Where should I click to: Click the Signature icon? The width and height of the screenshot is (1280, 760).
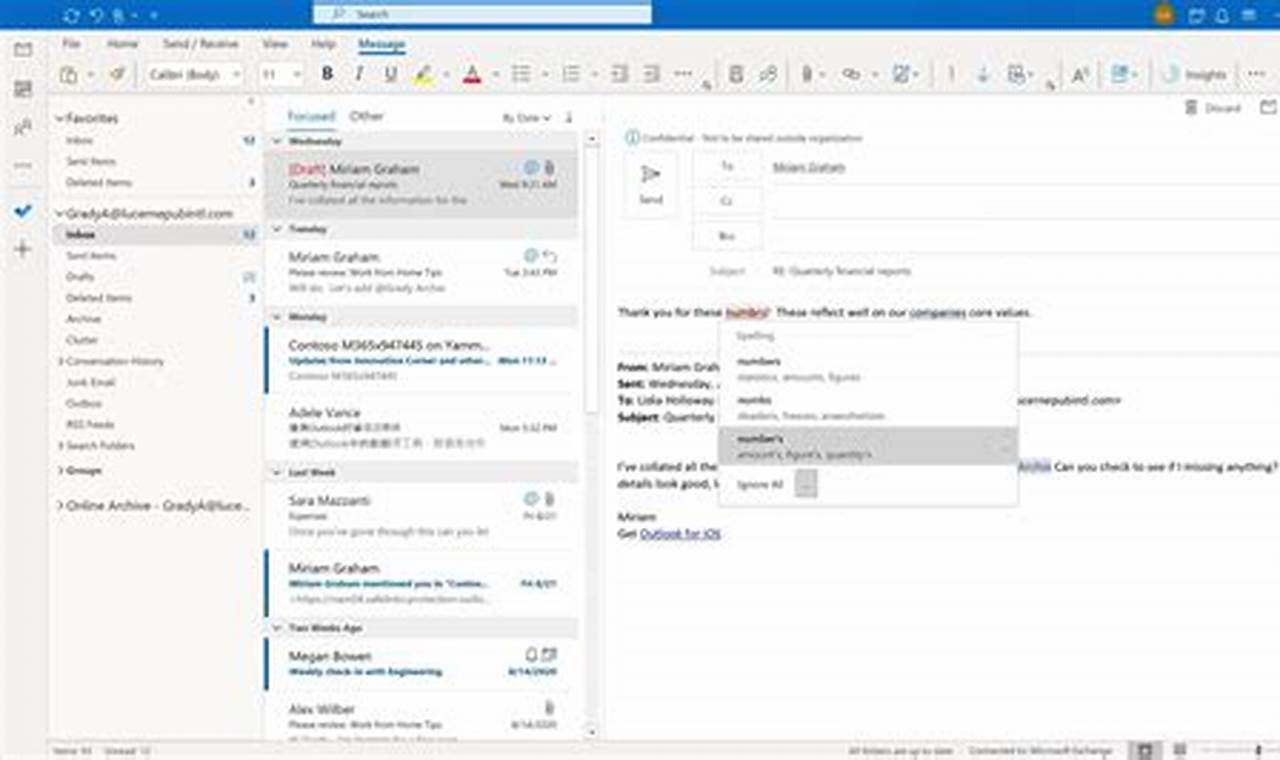(902, 75)
